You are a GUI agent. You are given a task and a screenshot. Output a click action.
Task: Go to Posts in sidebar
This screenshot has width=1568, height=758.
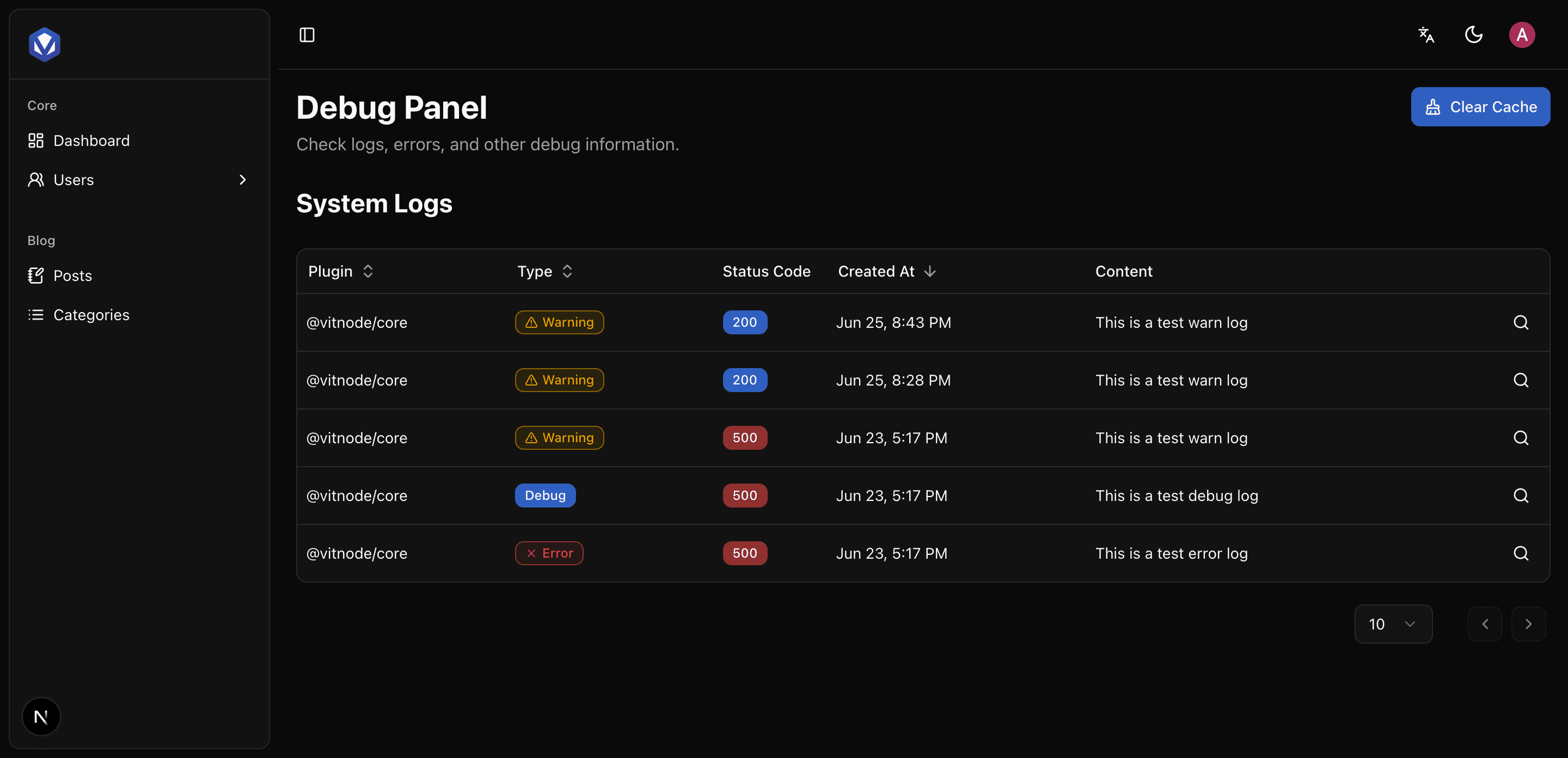point(72,276)
